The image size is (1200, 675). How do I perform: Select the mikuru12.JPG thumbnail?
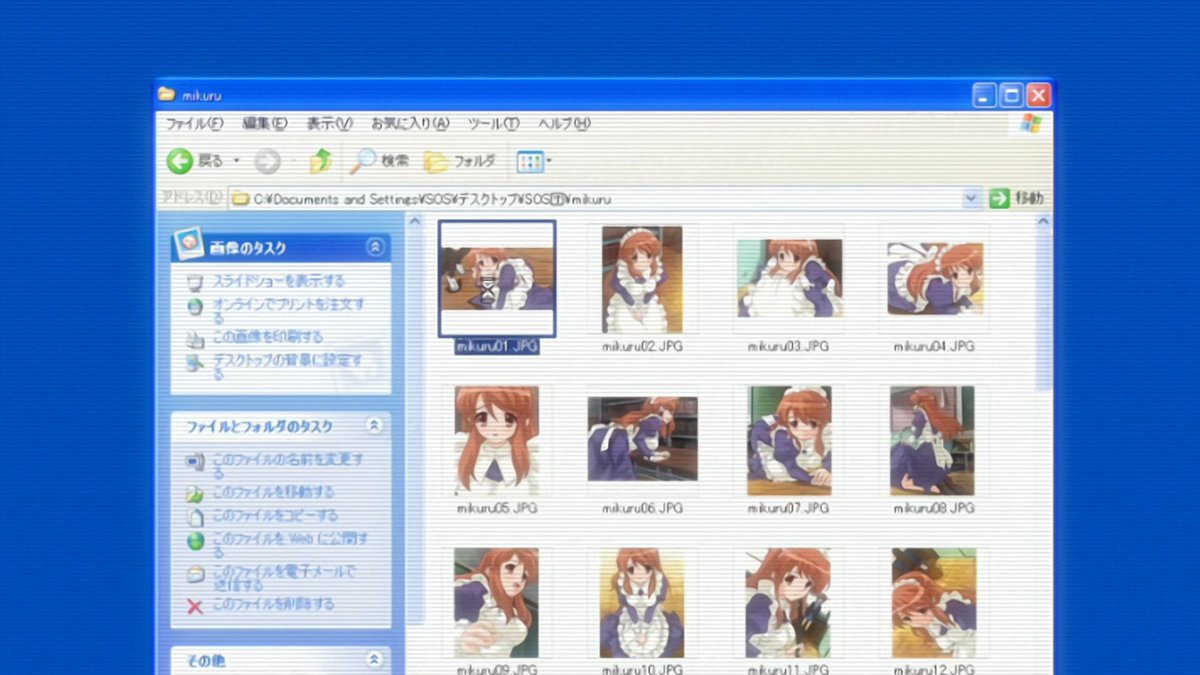(934, 602)
